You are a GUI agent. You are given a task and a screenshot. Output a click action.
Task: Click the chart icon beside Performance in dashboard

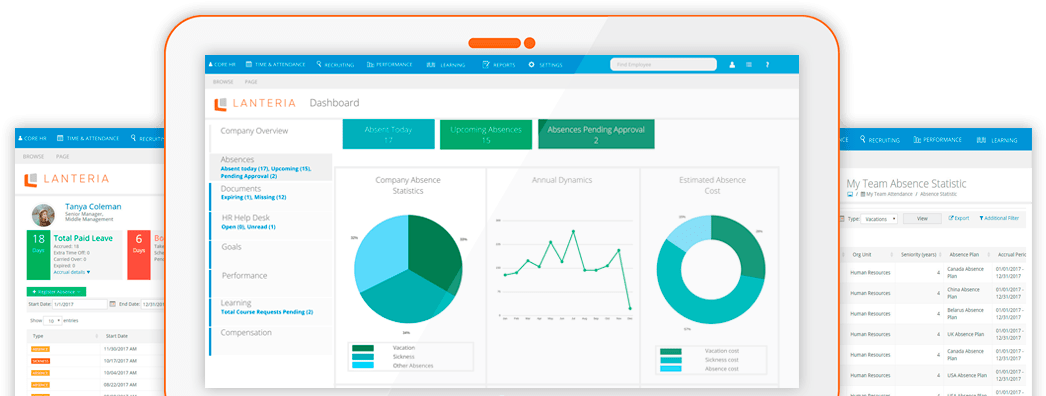370,65
